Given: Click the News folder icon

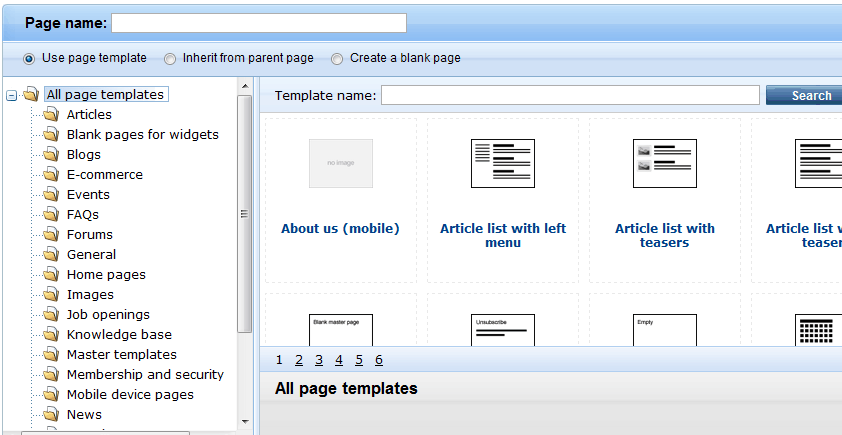Looking at the screenshot, I should pyautogui.click(x=51, y=414).
